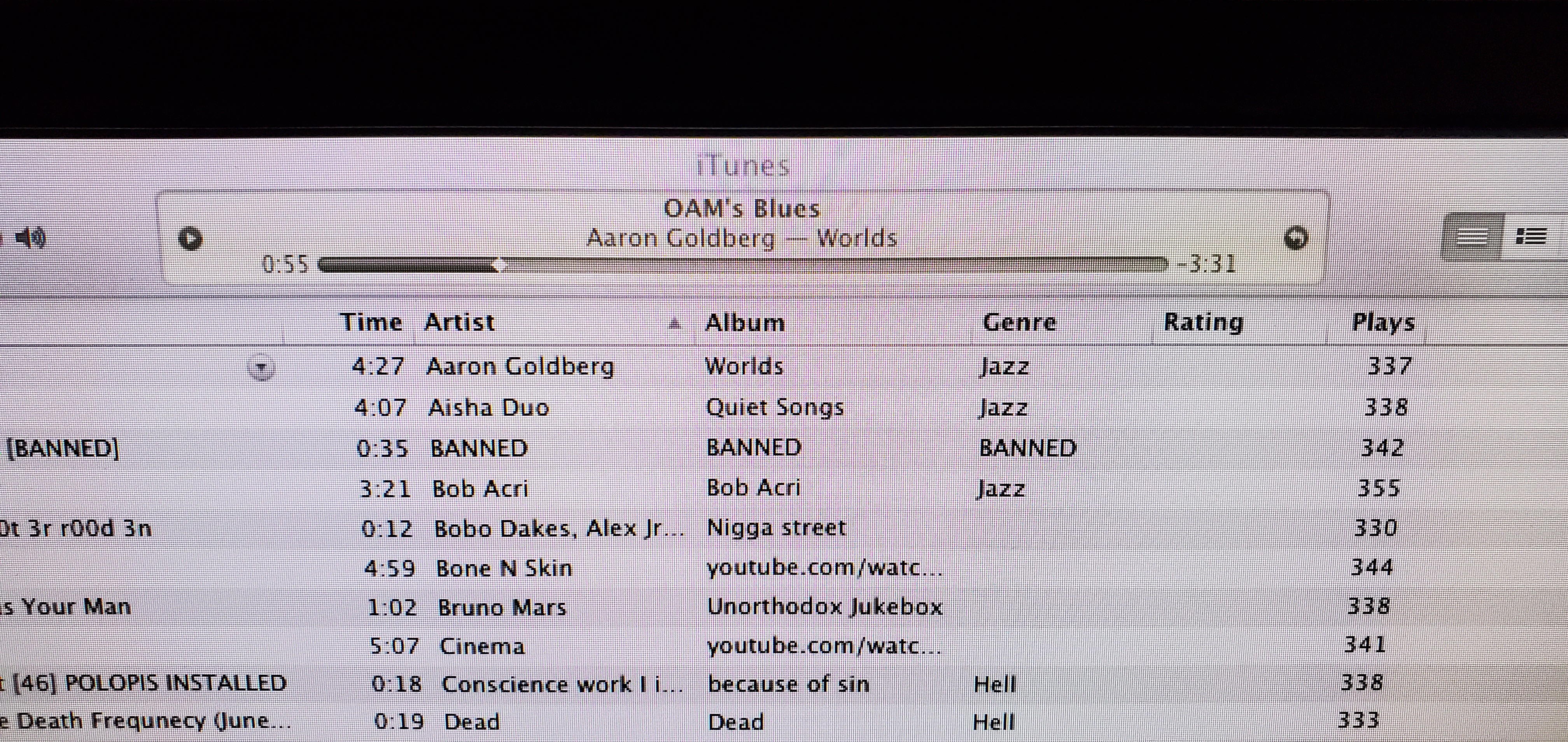Switch to the song list view

point(1472,236)
